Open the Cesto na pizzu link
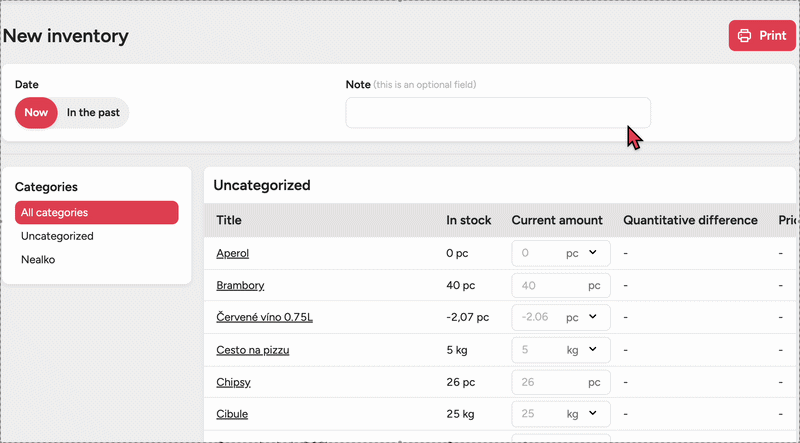 tap(253, 350)
